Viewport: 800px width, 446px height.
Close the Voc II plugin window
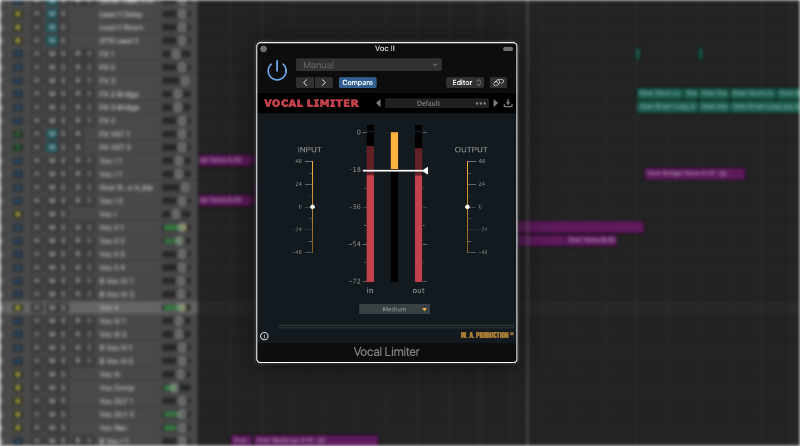(264, 49)
